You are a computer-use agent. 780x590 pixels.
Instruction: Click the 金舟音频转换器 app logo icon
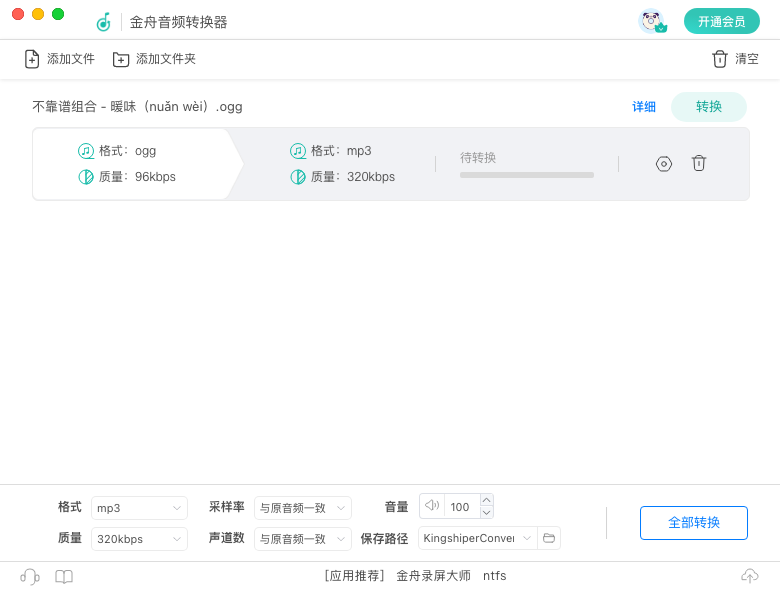103,22
